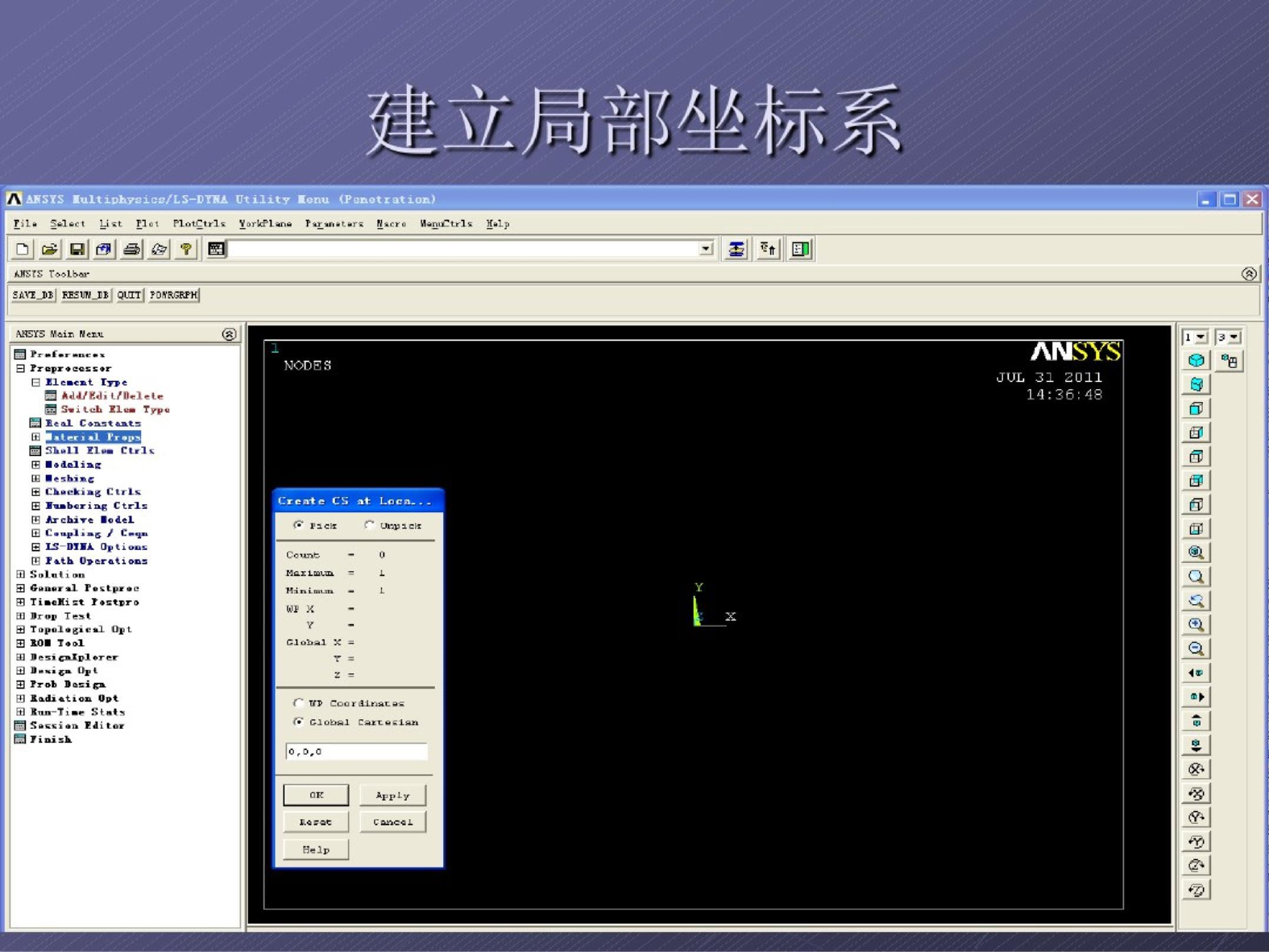Click the Zoom Out minus magnifier icon
This screenshot has width=1269, height=952.
pos(1196,649)
